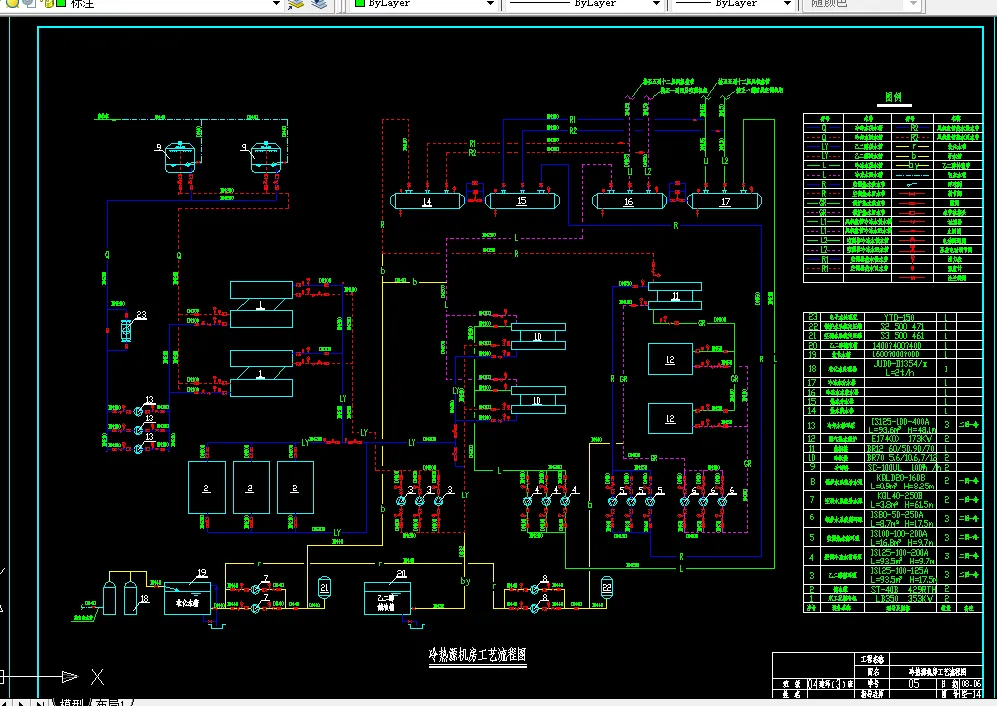
Task: Select table cell IS125-100-400A
Action: 900,421
